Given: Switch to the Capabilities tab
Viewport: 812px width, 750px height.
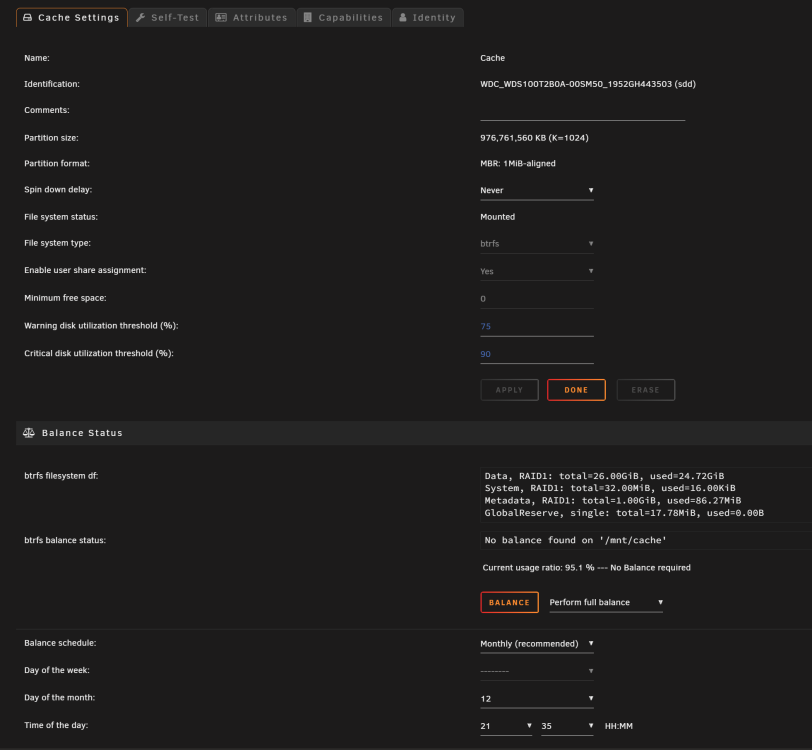Looking at the screenshot, I should click(x=343, y=18).
